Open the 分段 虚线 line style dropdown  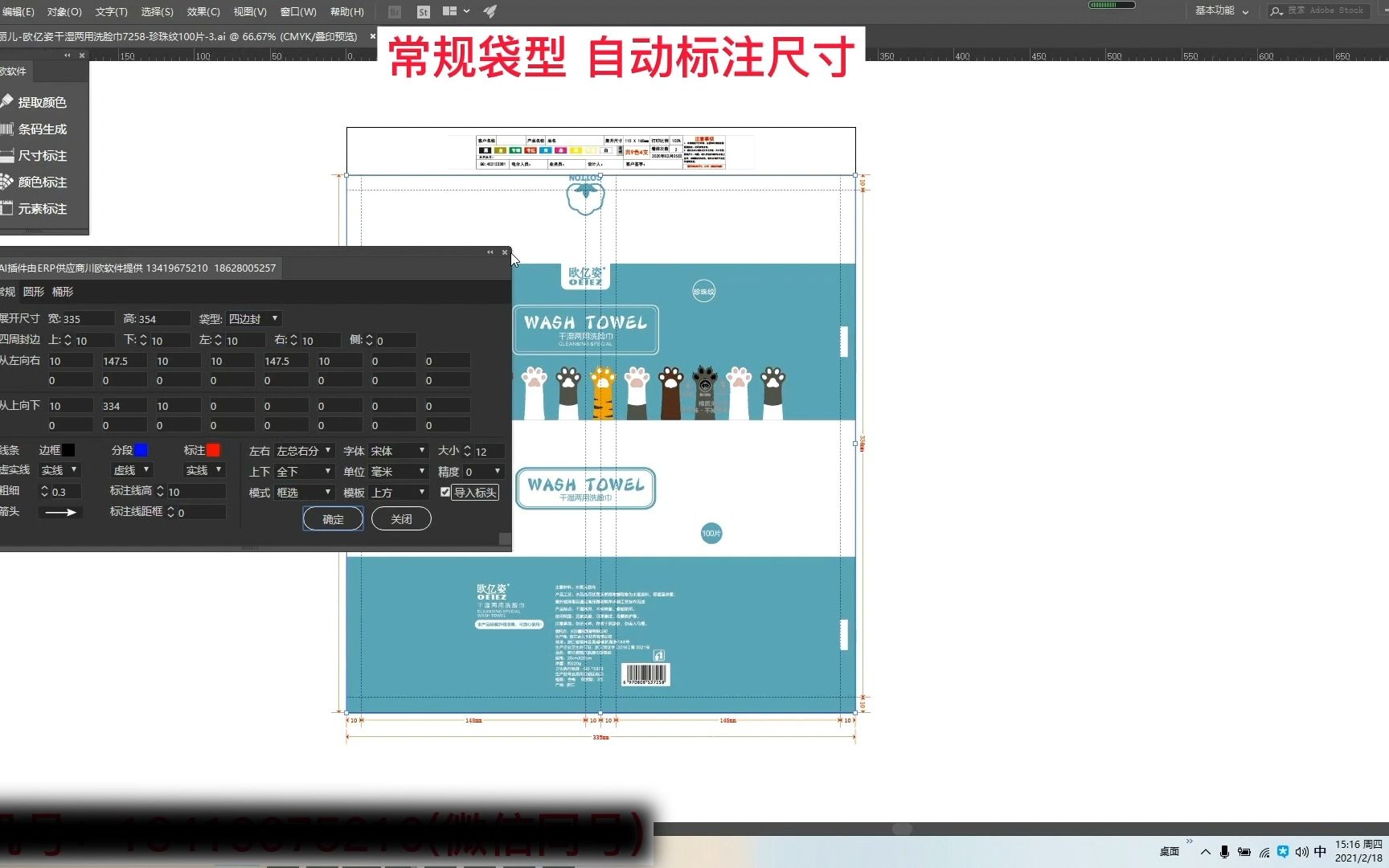tap(132, 470)
